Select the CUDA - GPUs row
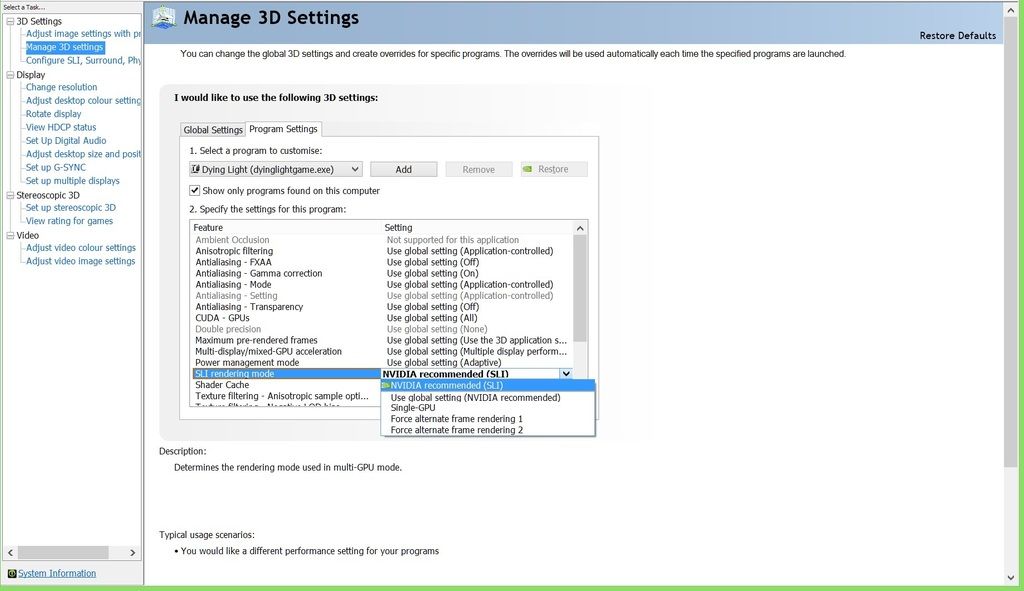Screen dimensions: 1024x591 [x=382, y=318]
